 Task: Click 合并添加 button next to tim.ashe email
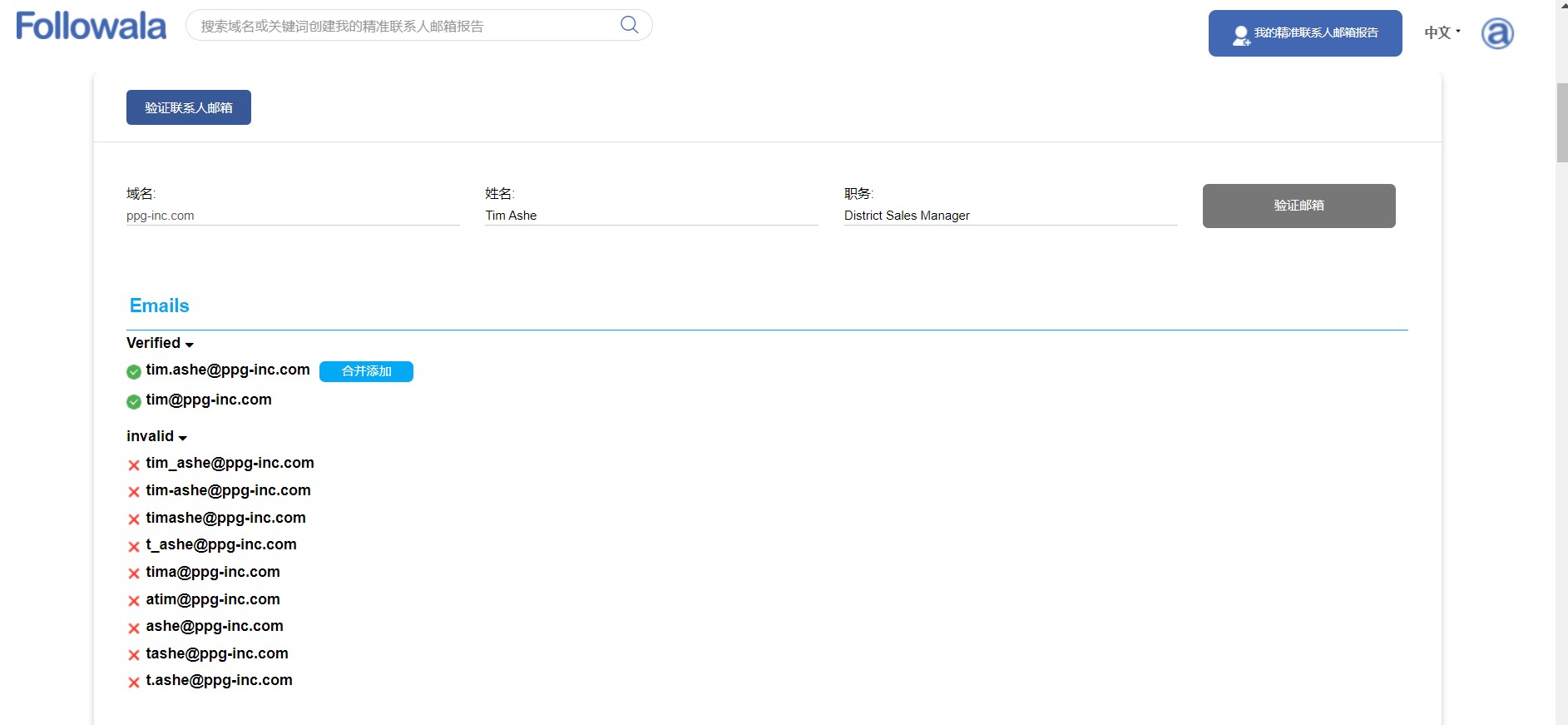coord(366,371)
